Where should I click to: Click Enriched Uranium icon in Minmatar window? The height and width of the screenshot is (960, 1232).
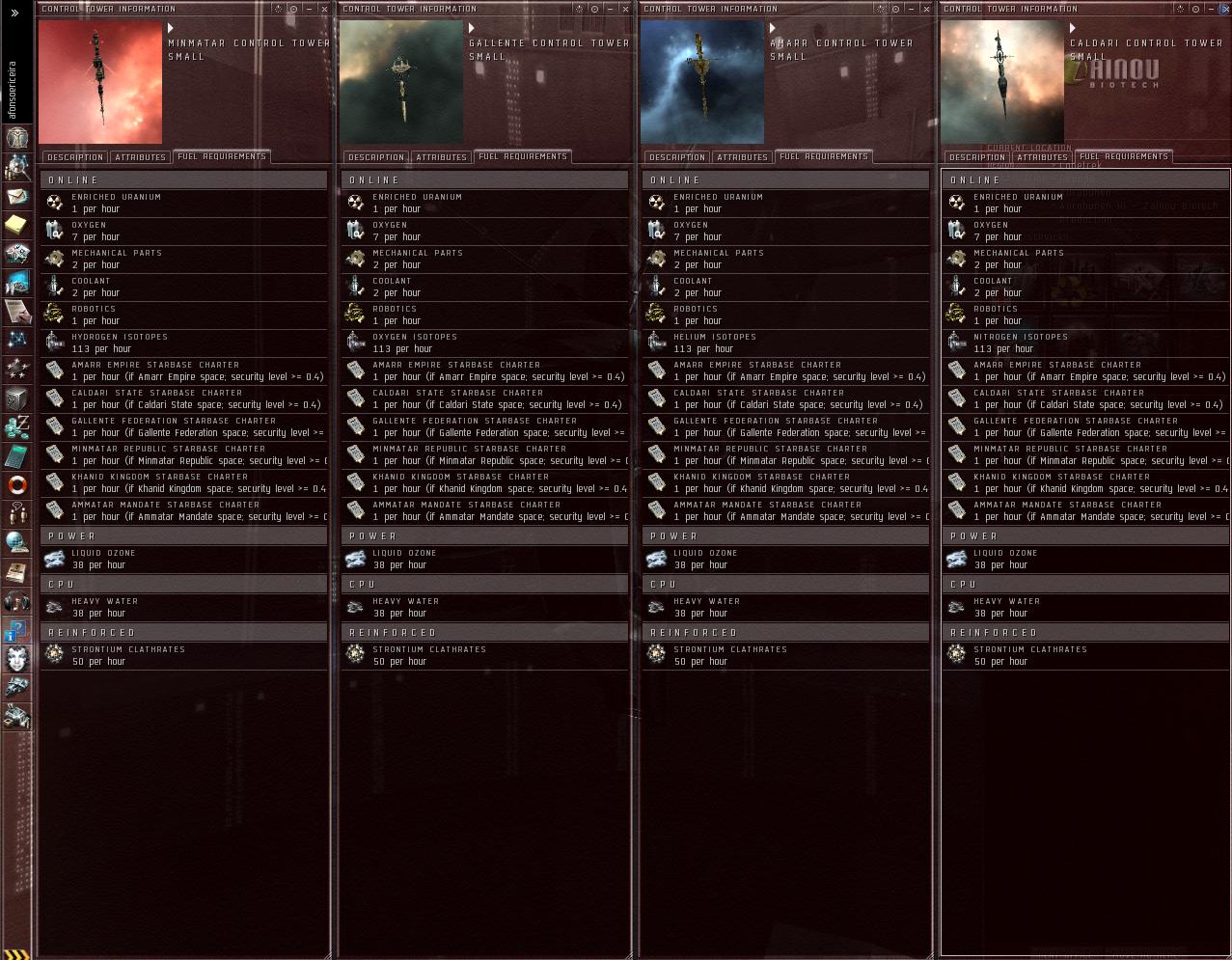pyautogui.click(x=55, y=203)
